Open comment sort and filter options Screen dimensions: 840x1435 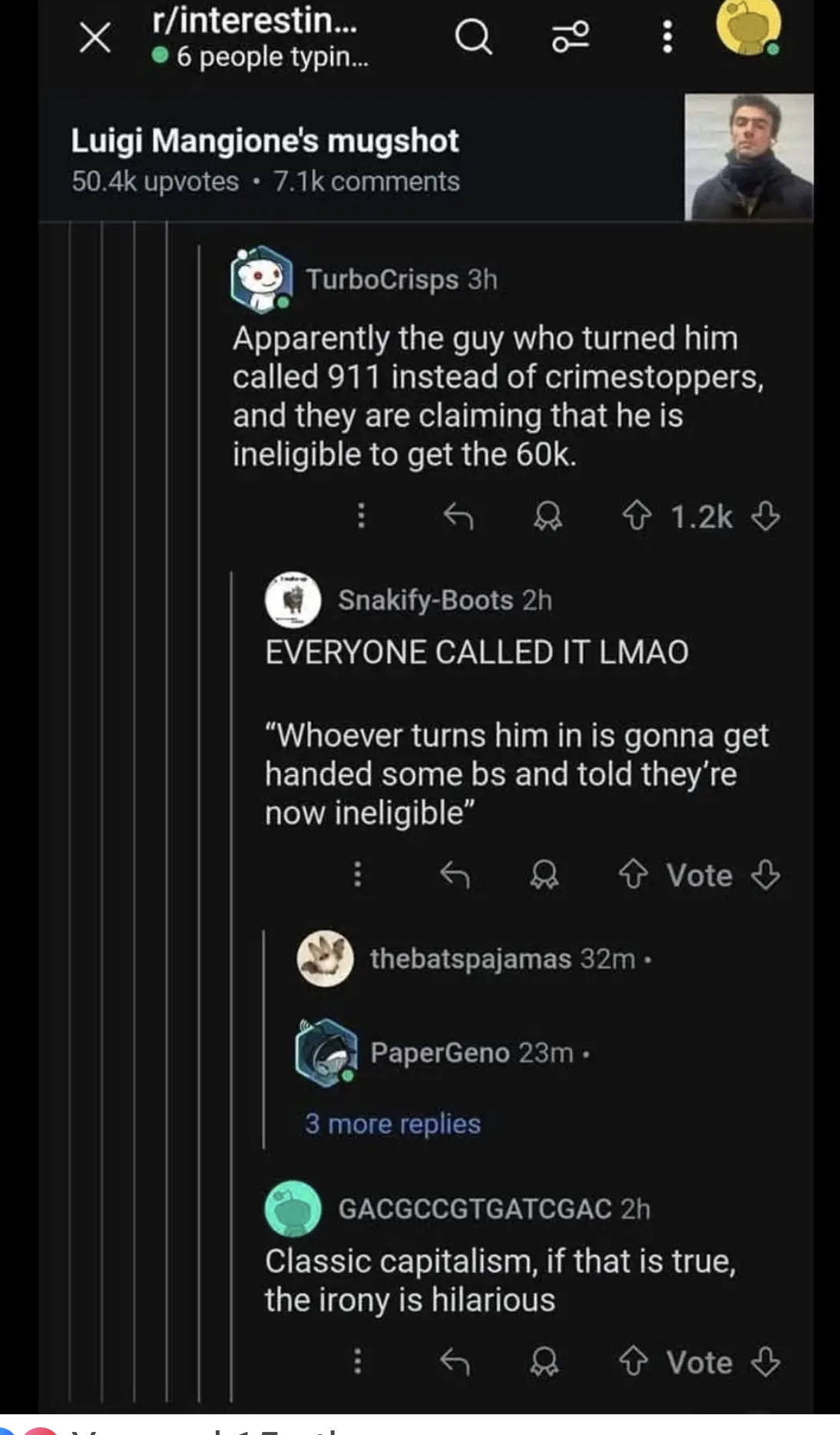coord(570,36)
